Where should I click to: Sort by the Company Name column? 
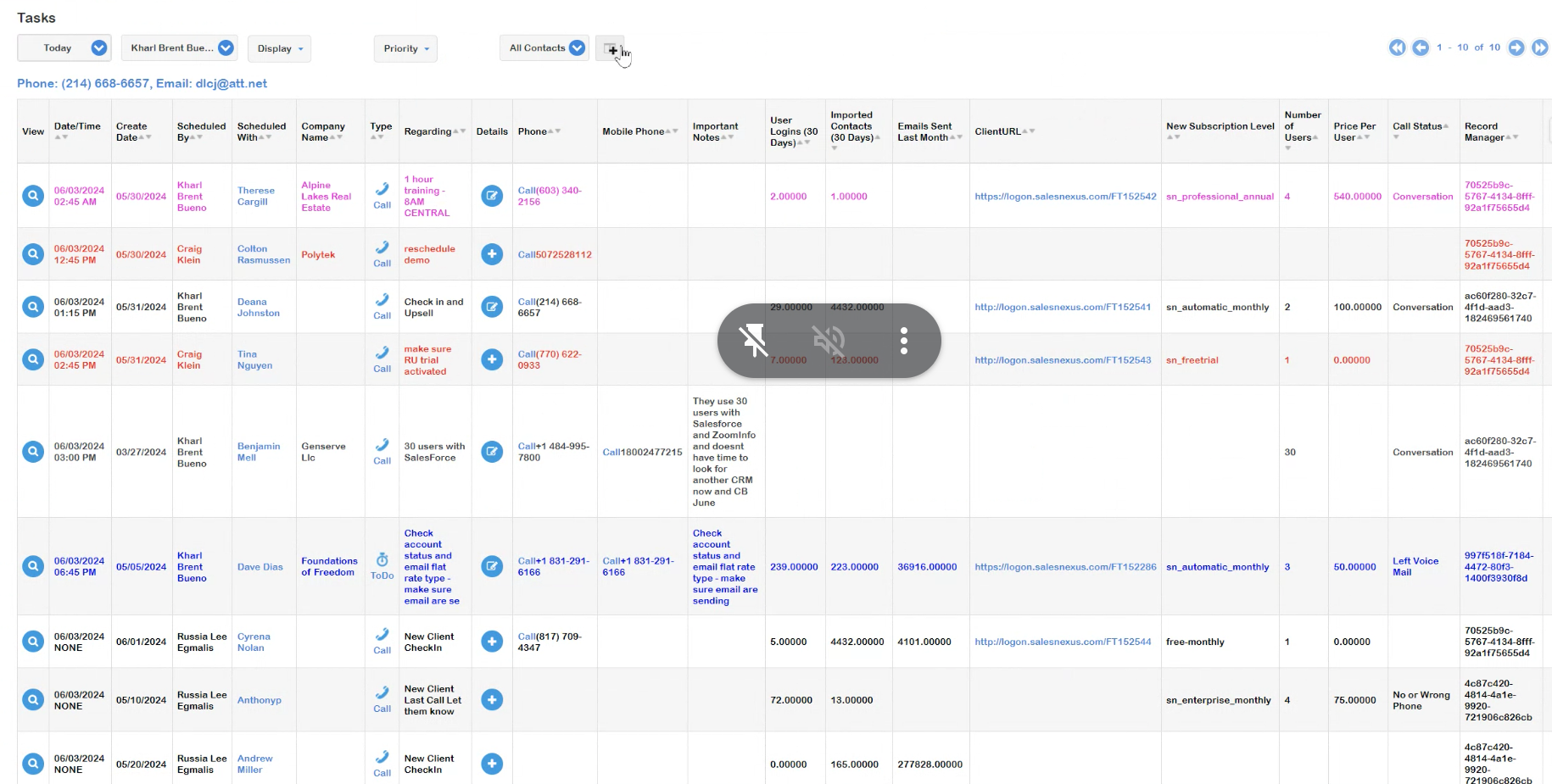click(x=323, y=131)
